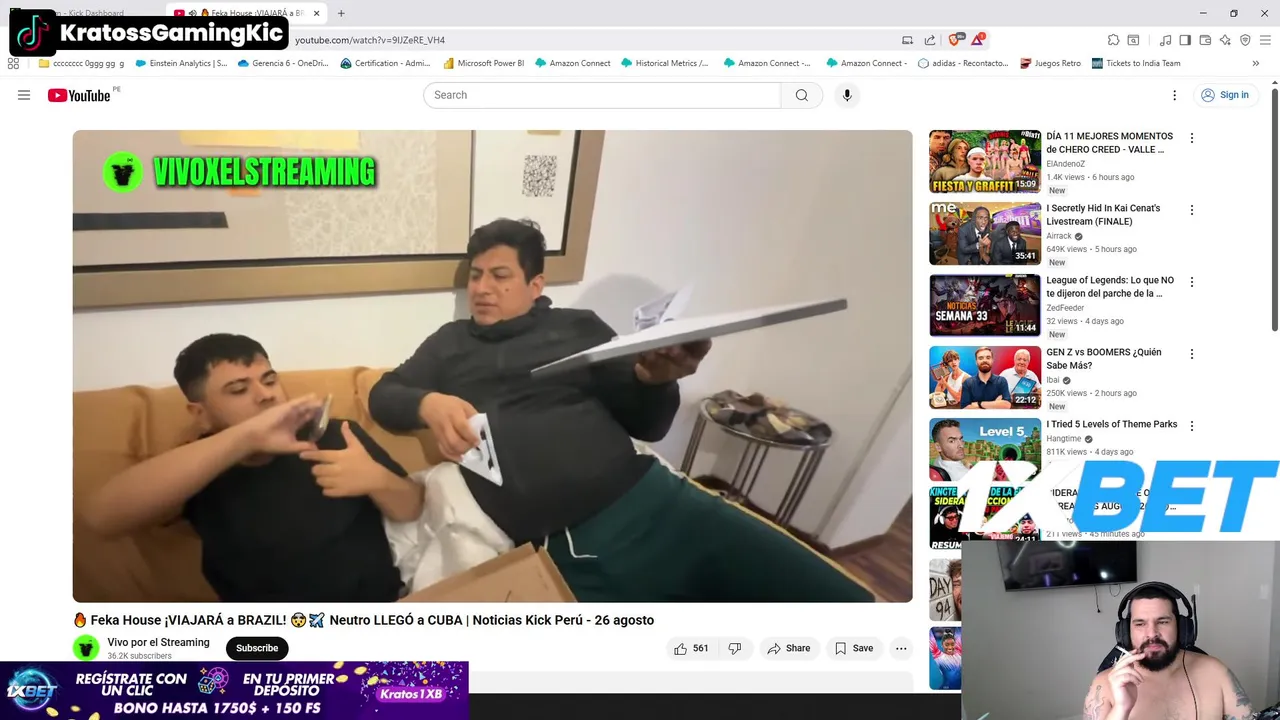The width and height of the screenshot is (1280, 720).
Task: Open options for GEN Z vs BOOMERS video
Action: point(1191,354)
